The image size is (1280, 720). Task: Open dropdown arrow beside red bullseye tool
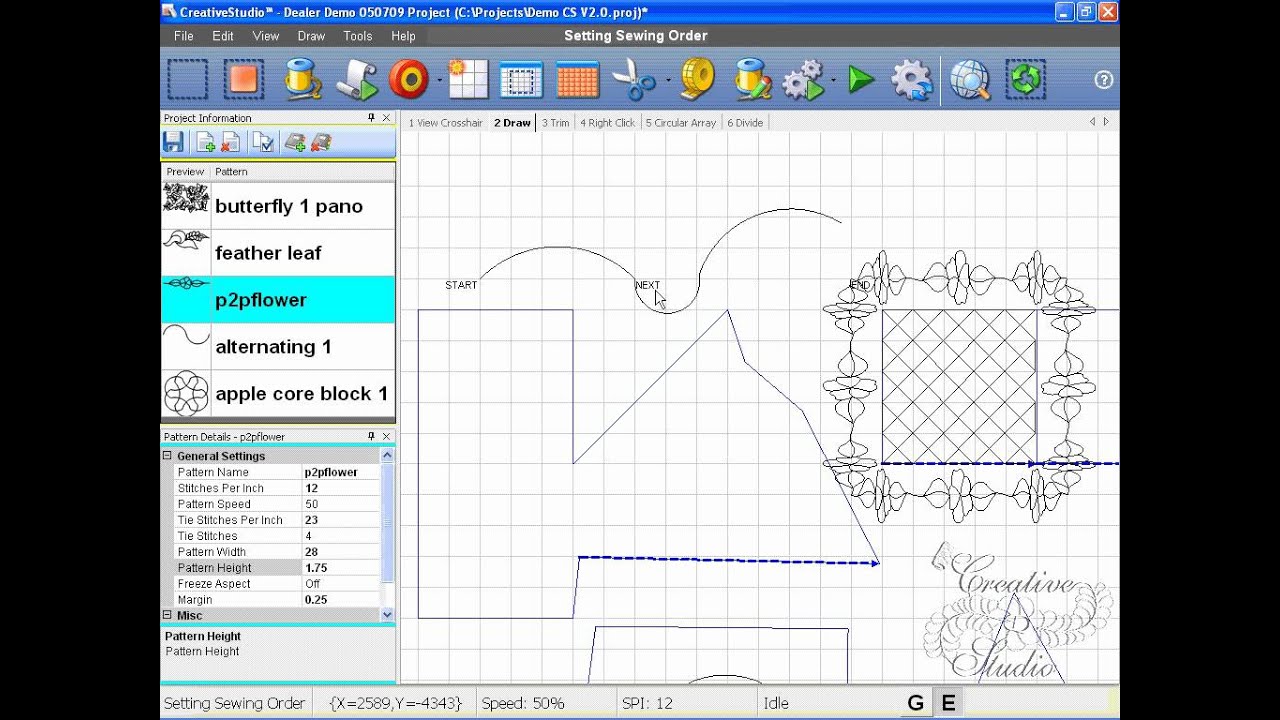click(x=439, y=81)
